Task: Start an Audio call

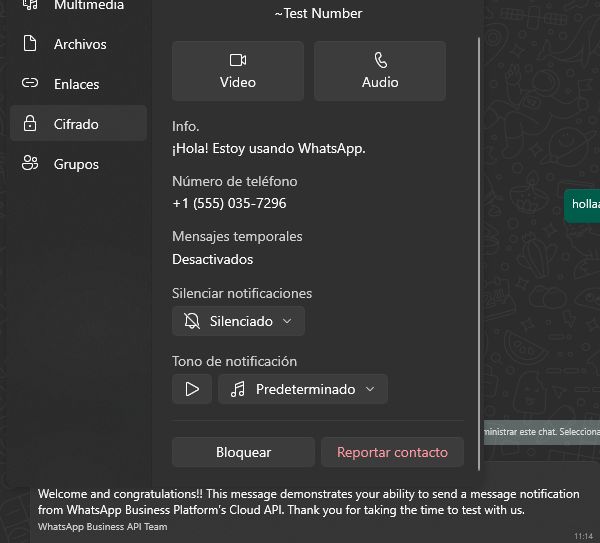Action: [x=380, y=71]
